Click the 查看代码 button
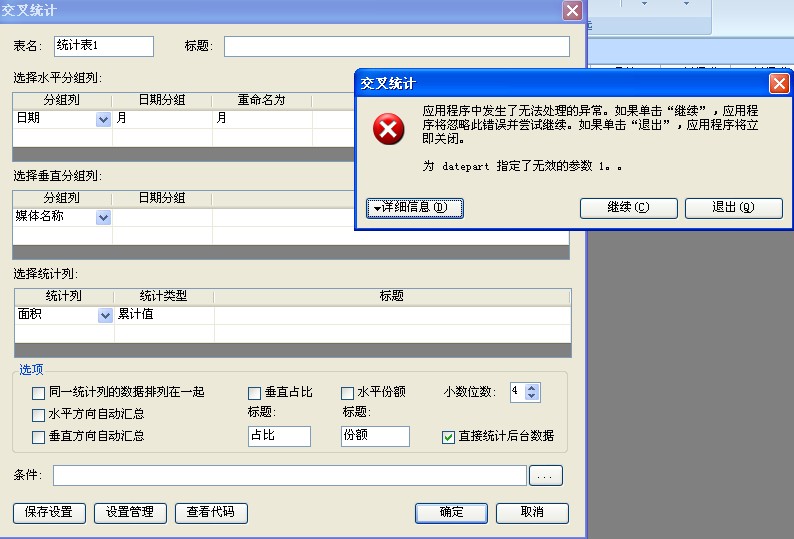The height and width of the screenshot is (539, 794). pos(211,513)
